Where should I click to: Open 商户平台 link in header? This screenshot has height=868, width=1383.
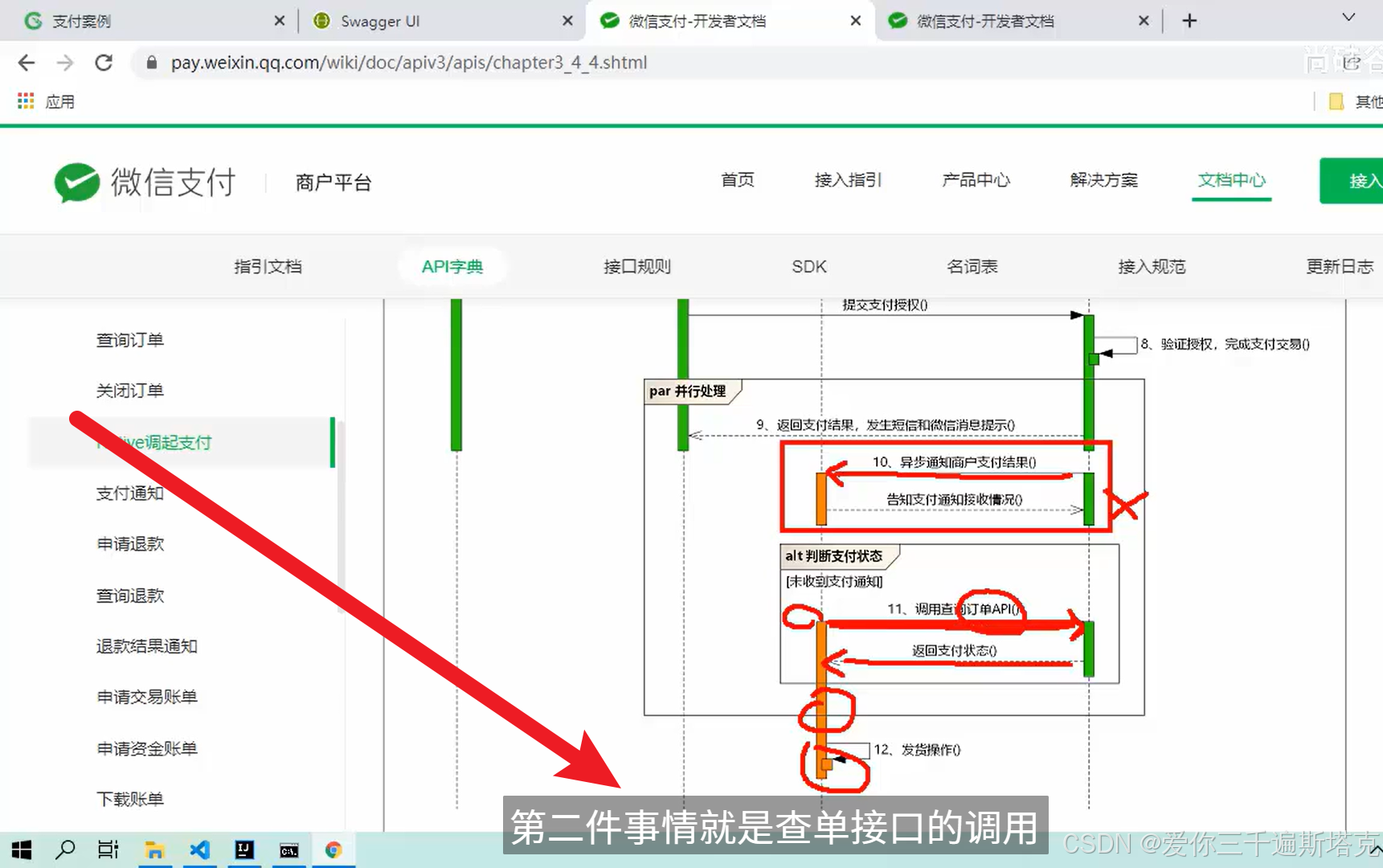coord(333,183)
